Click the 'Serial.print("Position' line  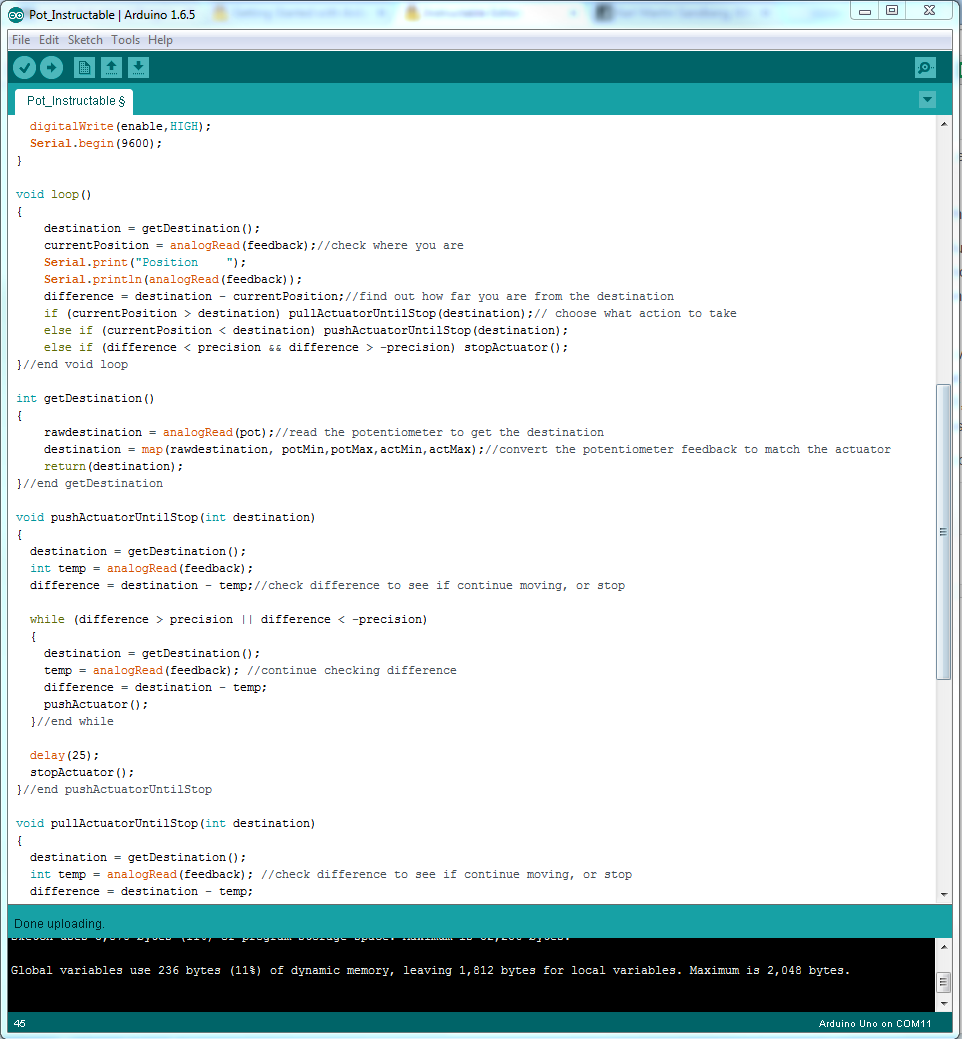145,262
